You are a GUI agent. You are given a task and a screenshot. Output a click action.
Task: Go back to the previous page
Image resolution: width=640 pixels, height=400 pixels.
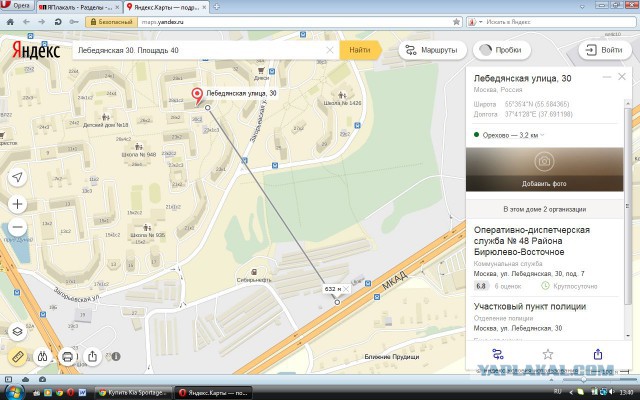[x=27, y=22]
